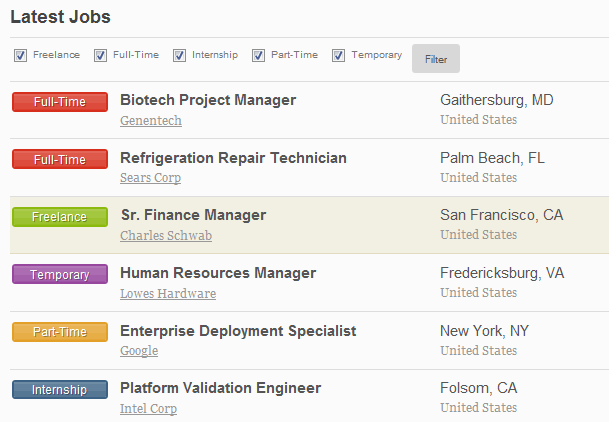Click the orange Part-Time job badge

point(60,332)
